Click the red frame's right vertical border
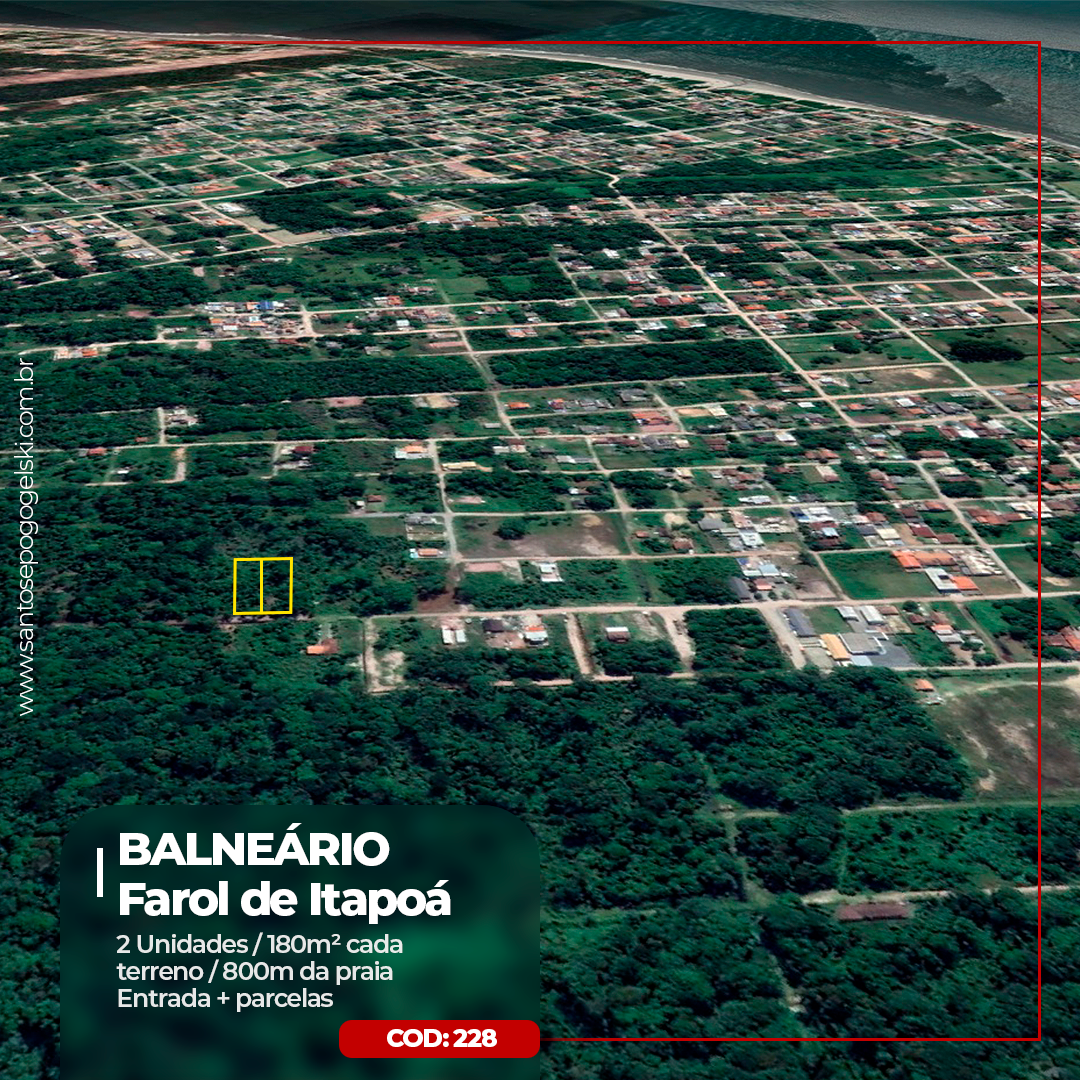The width and height of the screenshot is (1080, 1080). tap(1039, 500)
